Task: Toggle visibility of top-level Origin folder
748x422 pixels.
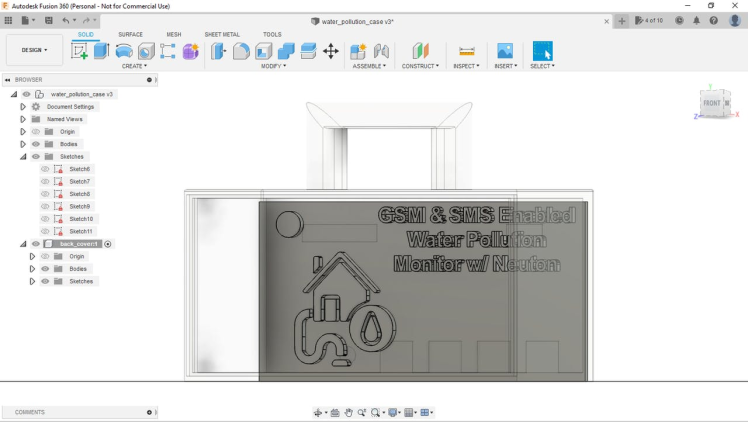Action: point(36,132)
